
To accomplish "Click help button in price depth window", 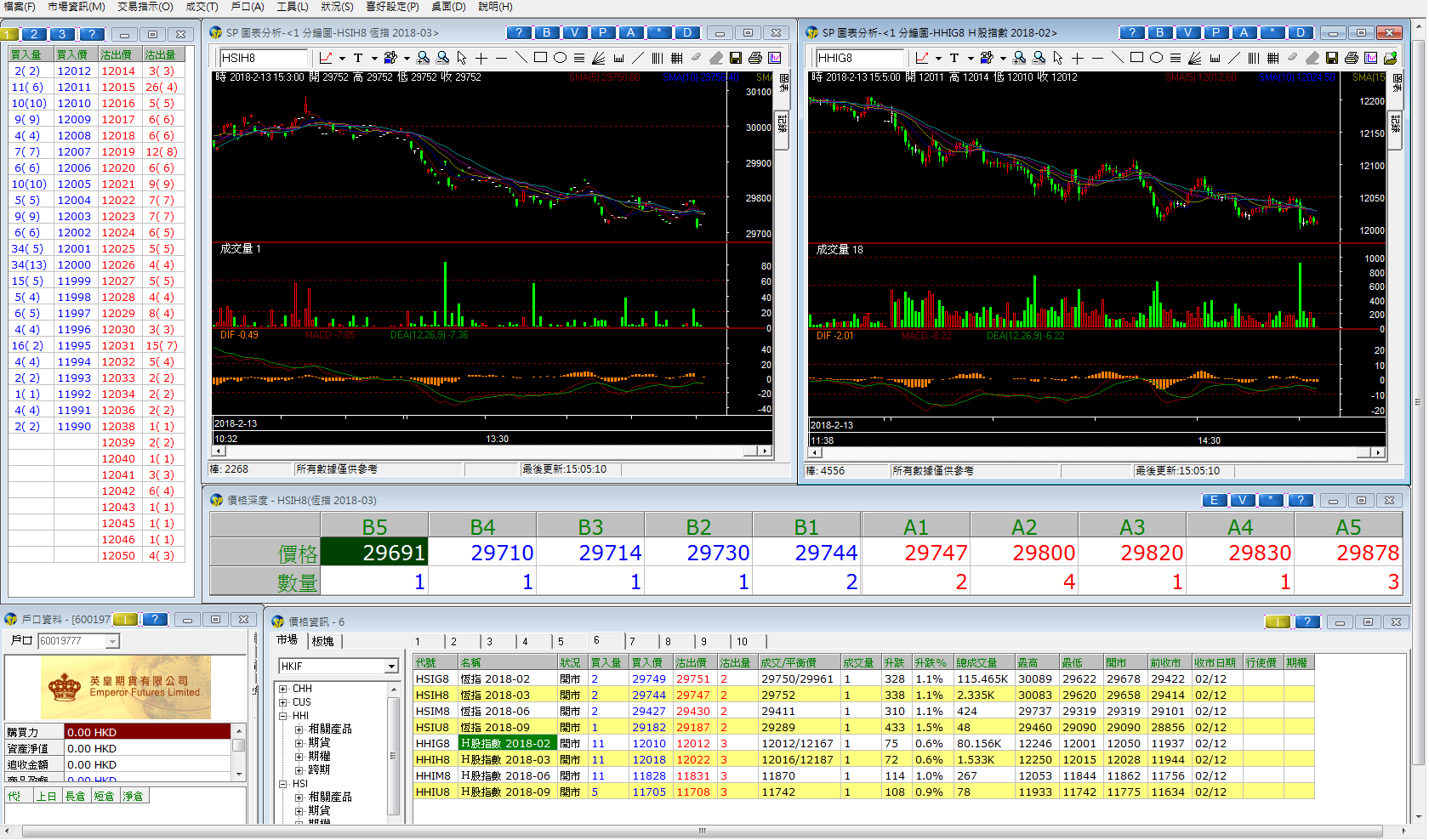I will (1300, 500).
